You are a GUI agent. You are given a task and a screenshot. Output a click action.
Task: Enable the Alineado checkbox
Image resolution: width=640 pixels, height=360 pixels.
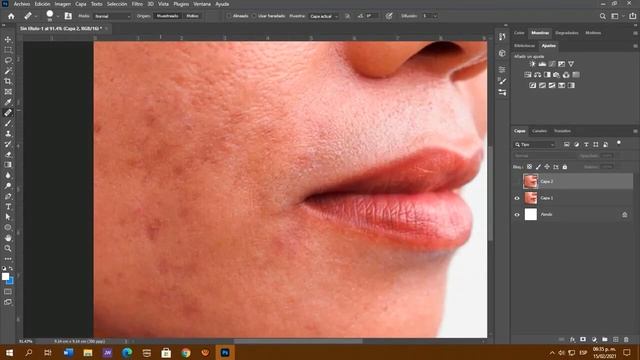coord(229,16)
